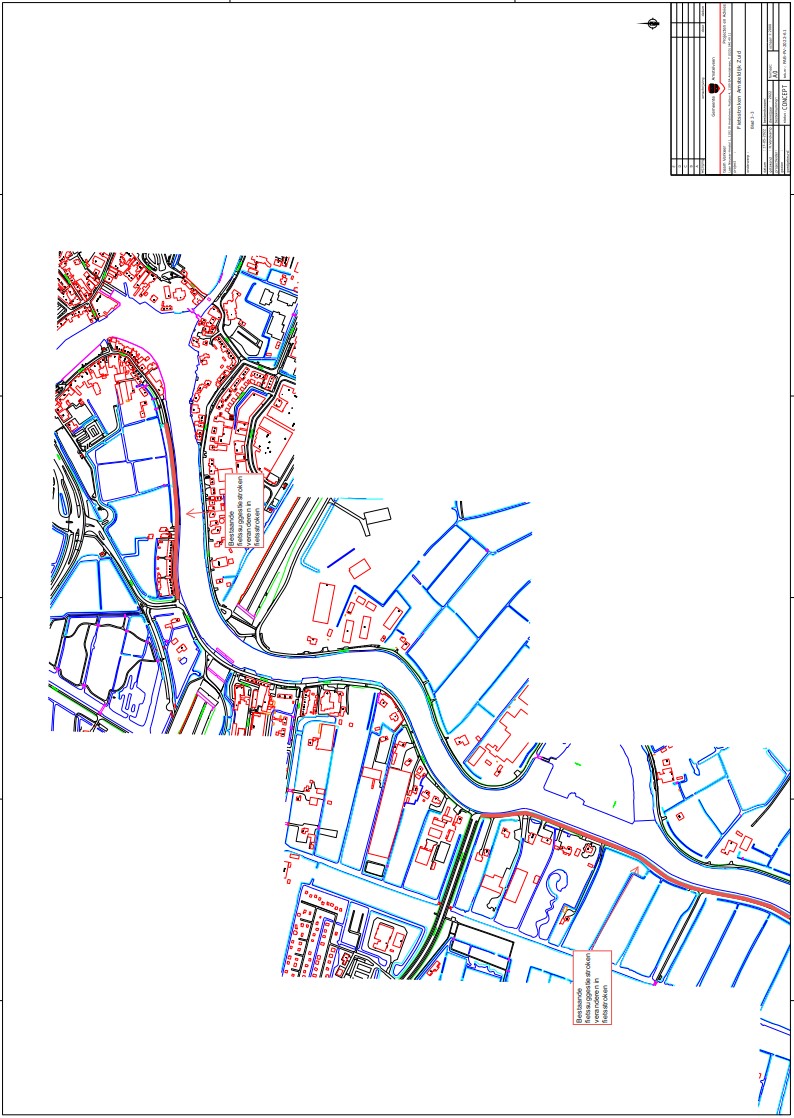Select the lower 'Bestaande fietssuggestiestroken' annotation box

click(x=592, y=987)
